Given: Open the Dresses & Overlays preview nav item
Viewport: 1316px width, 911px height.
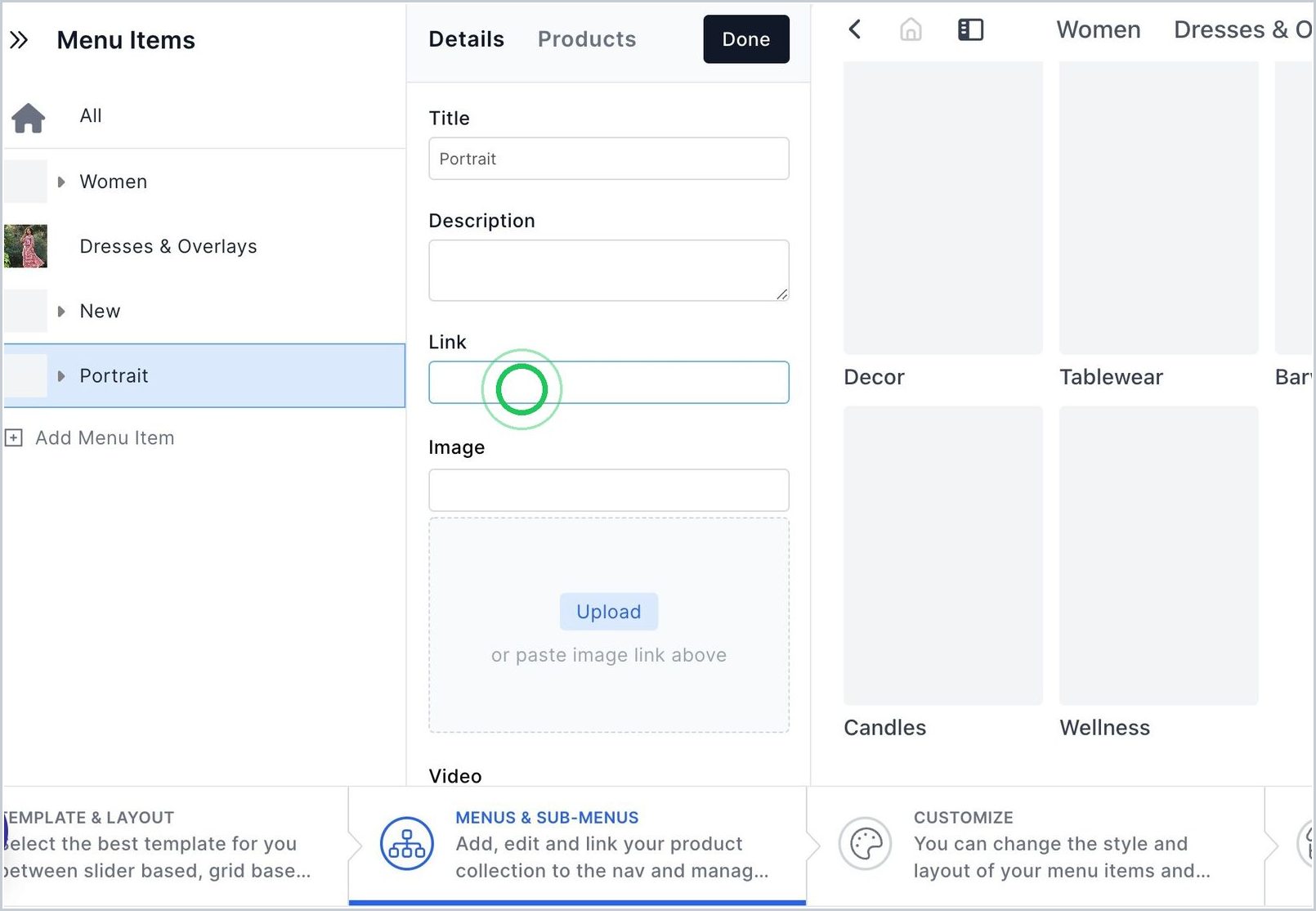Looking at the screenshot, I should tap(1242, 30).
